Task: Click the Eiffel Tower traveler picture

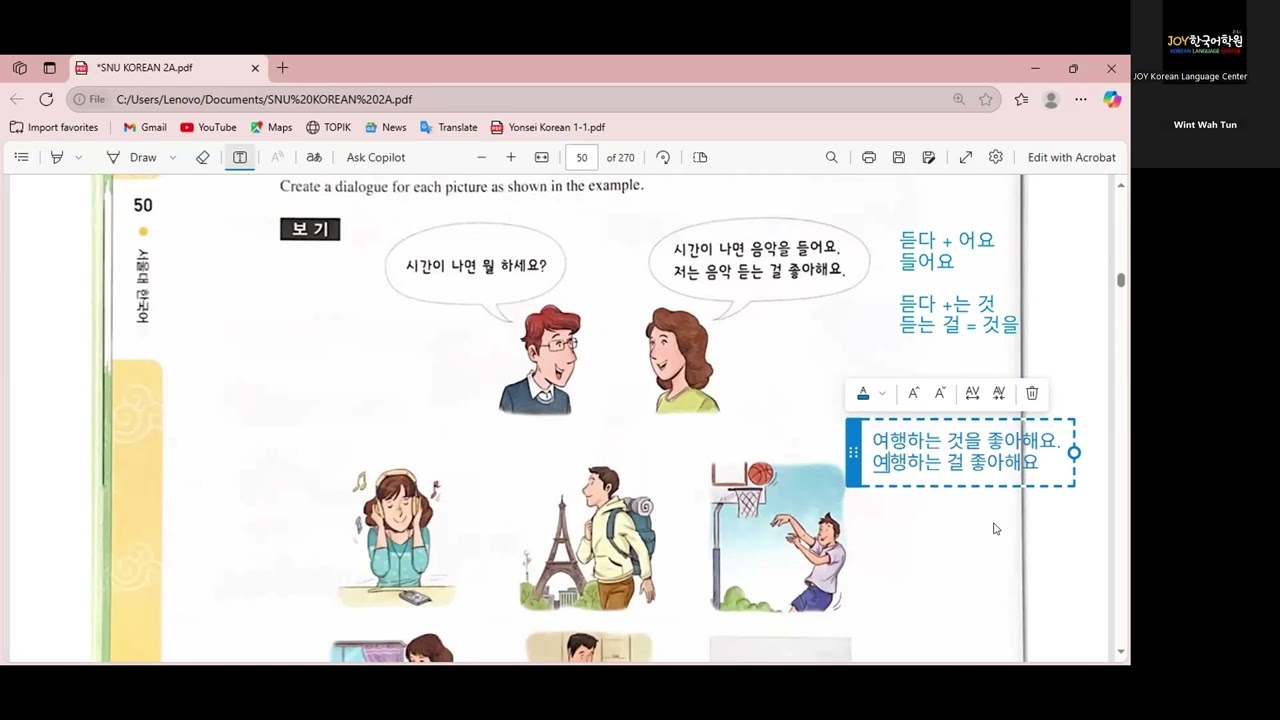Action: (588, 538)
